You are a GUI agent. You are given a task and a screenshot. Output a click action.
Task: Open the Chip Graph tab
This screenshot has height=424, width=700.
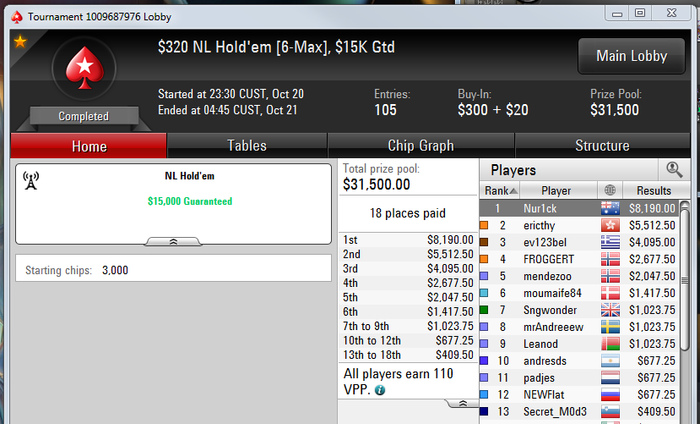(x=421, y=145)
